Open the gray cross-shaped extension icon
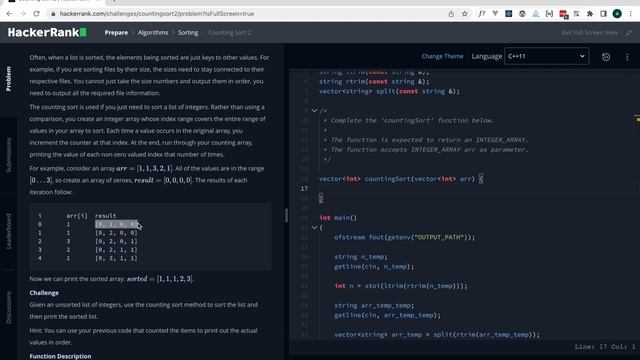 tap(576, 14)
